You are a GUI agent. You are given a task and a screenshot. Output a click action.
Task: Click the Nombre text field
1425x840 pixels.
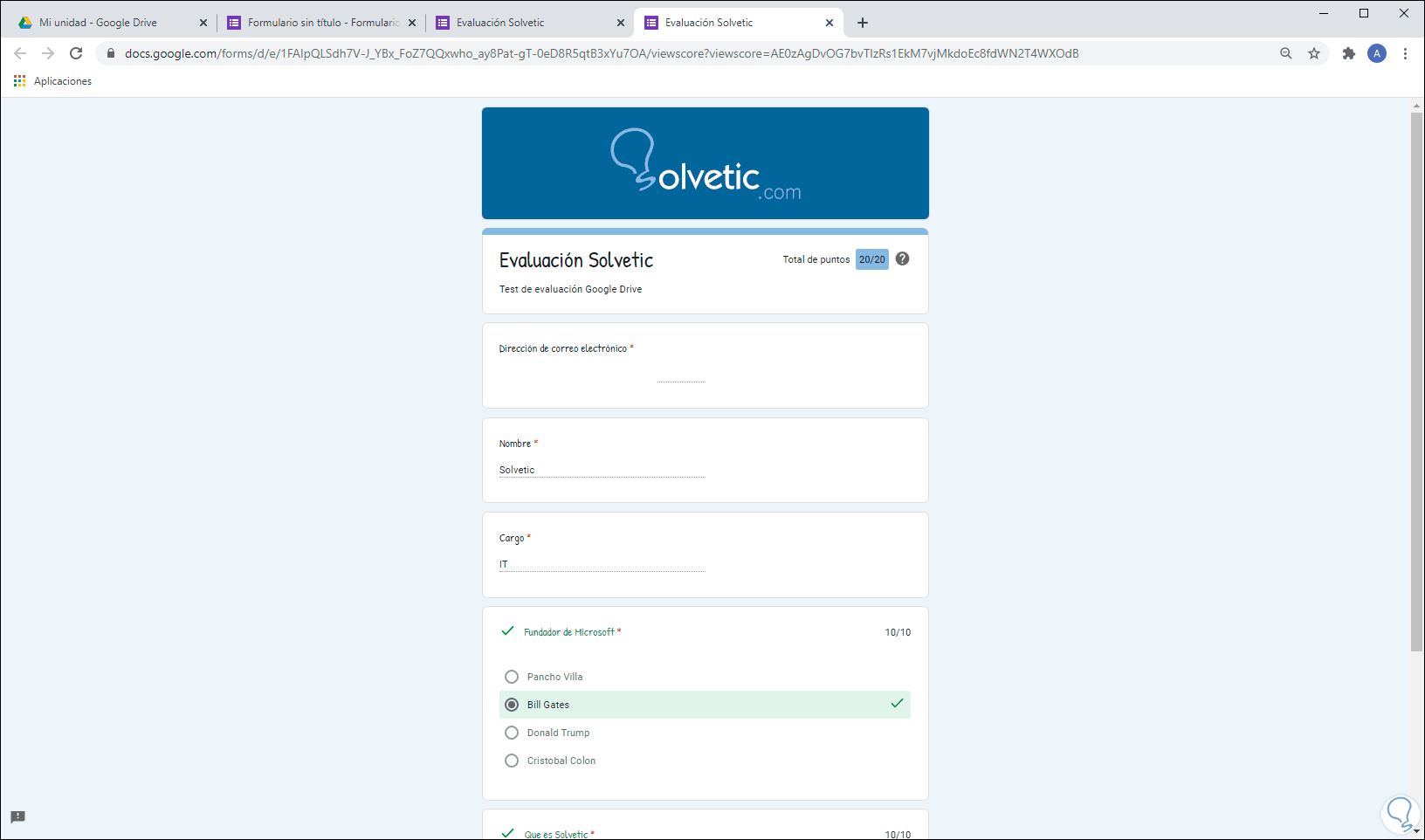tap(602, 470)
